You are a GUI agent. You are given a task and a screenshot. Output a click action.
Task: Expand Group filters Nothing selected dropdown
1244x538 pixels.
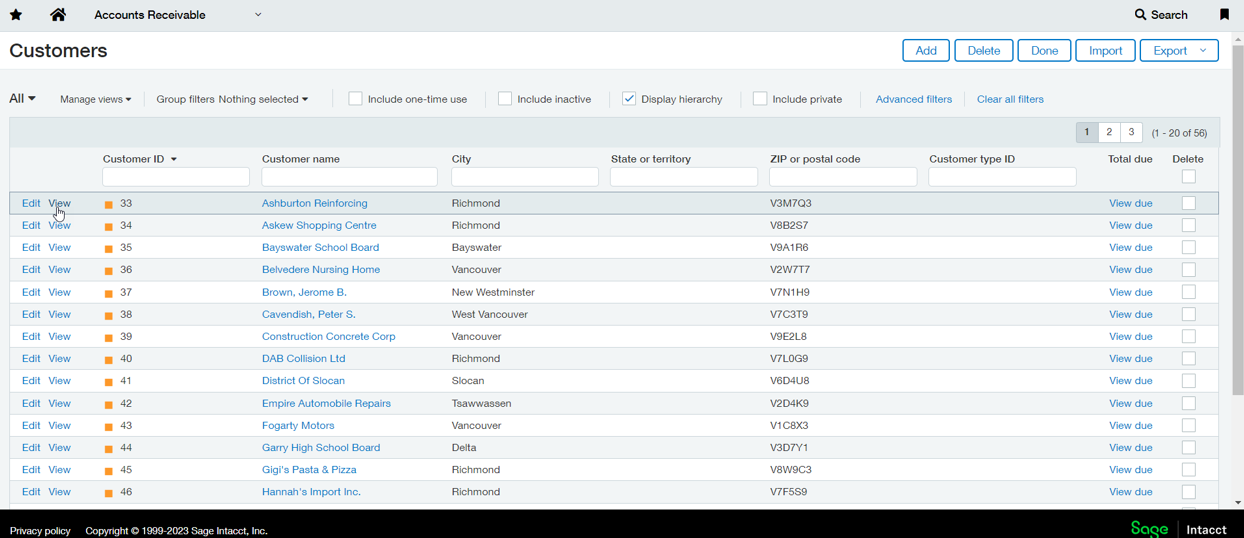click(232, 99)
